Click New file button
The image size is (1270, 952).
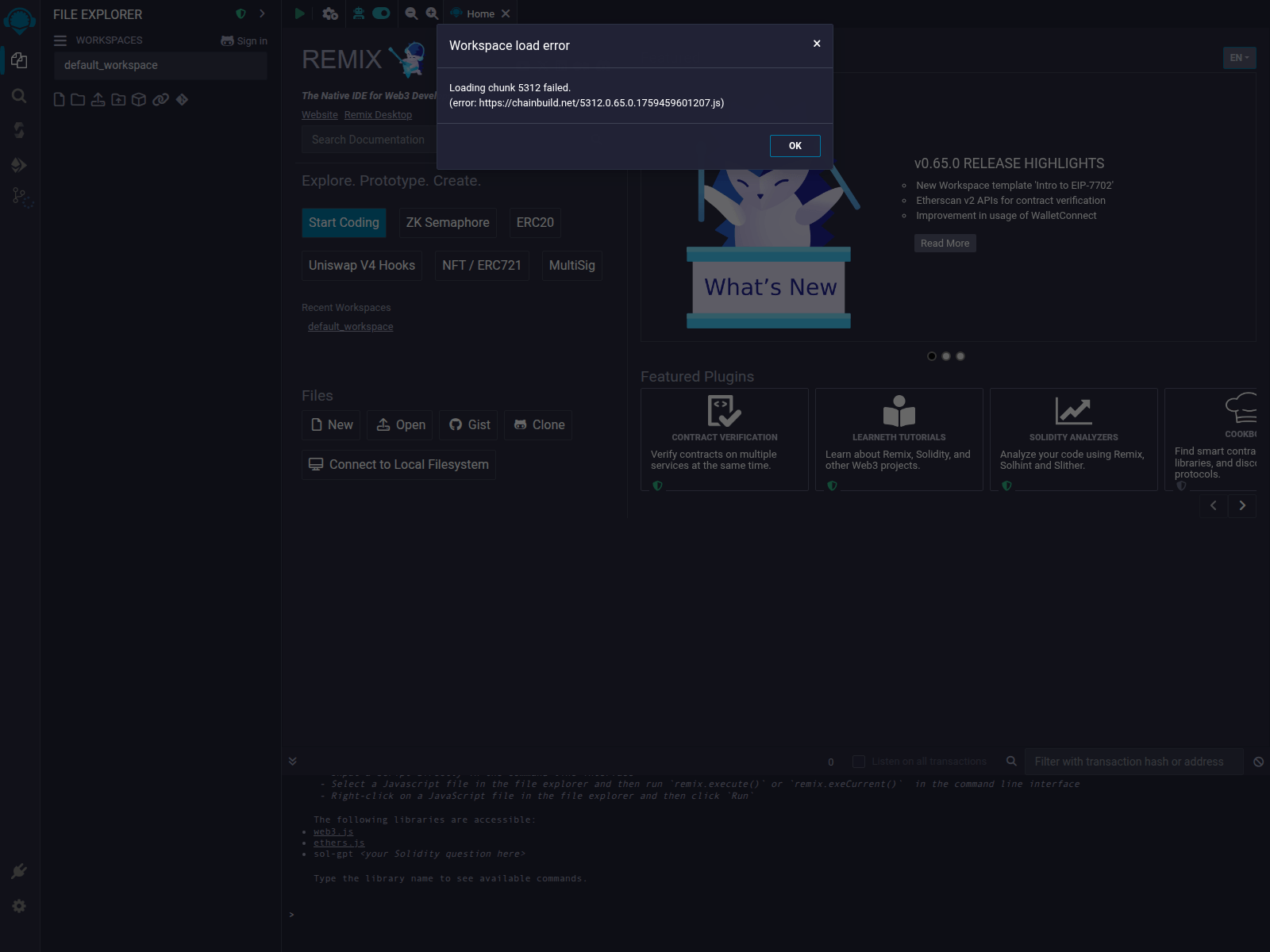(x=331, y=425)
